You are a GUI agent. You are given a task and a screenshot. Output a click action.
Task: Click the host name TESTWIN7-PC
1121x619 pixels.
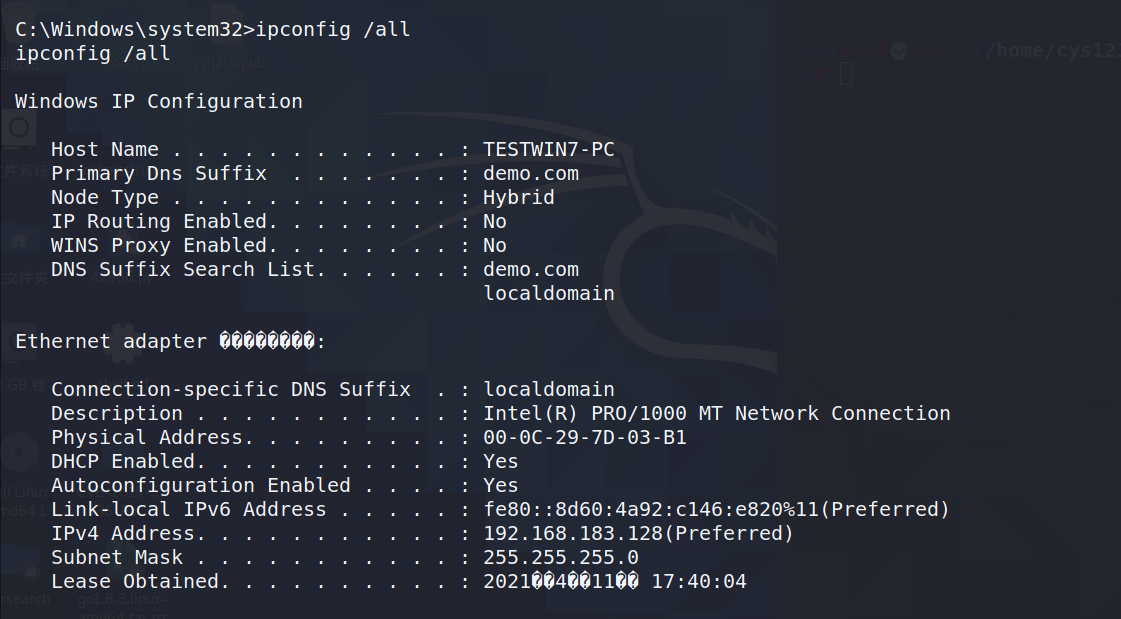tap(549, 149)
